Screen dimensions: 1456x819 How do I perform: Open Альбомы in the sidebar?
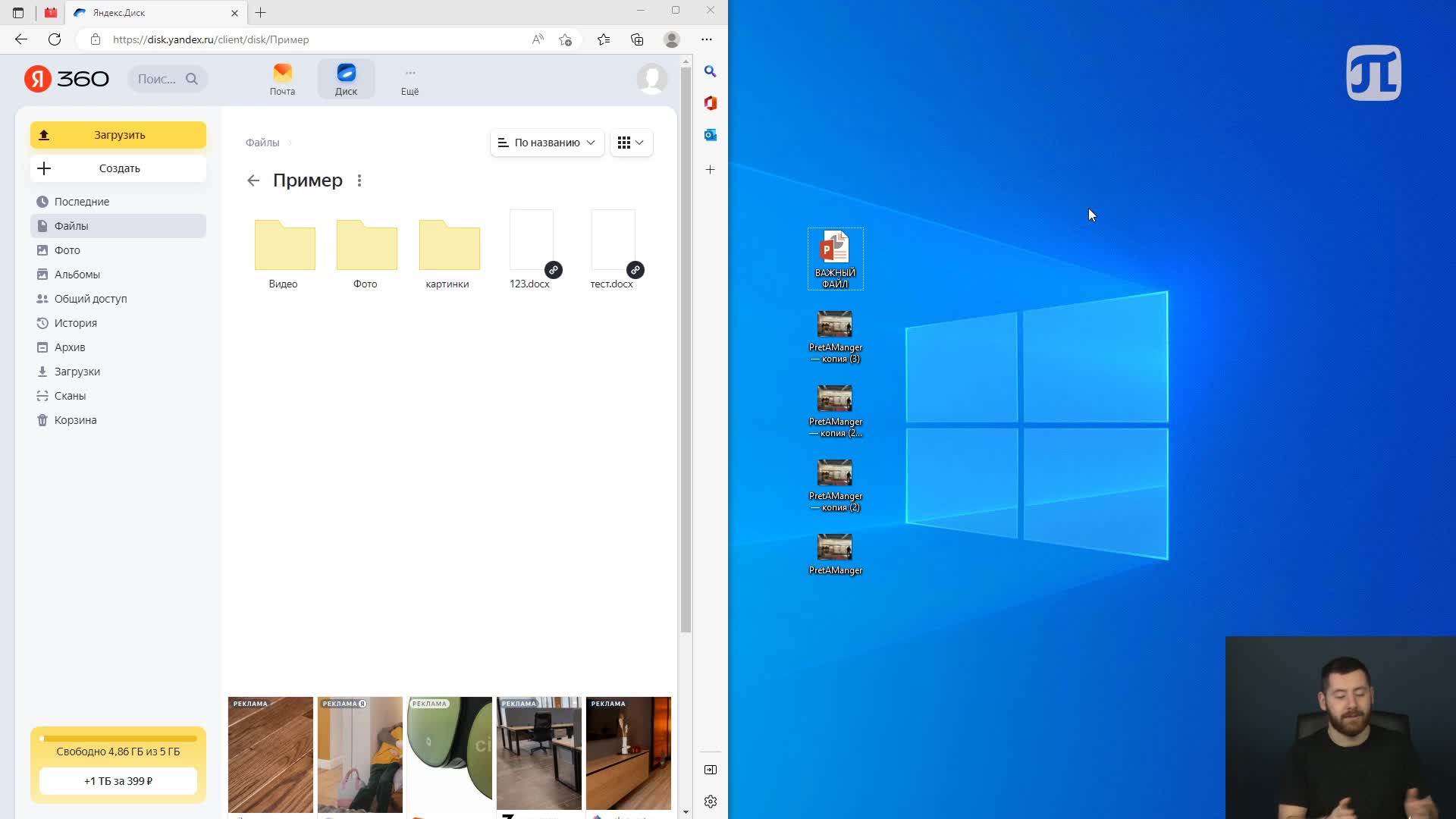coord(118,275)
